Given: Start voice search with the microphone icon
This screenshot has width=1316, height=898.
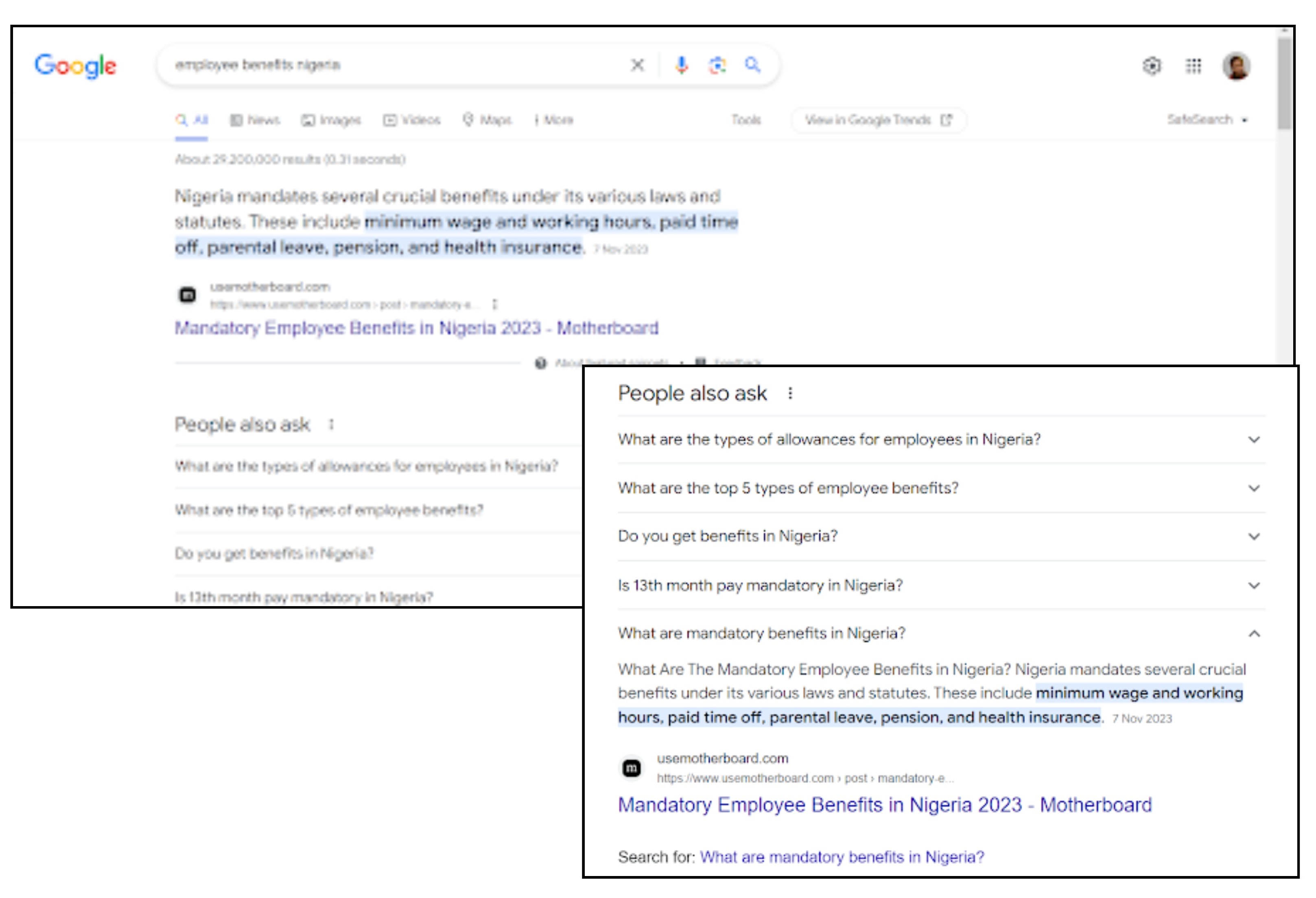Looking at the screenshot, I should [x=682, y=65].
